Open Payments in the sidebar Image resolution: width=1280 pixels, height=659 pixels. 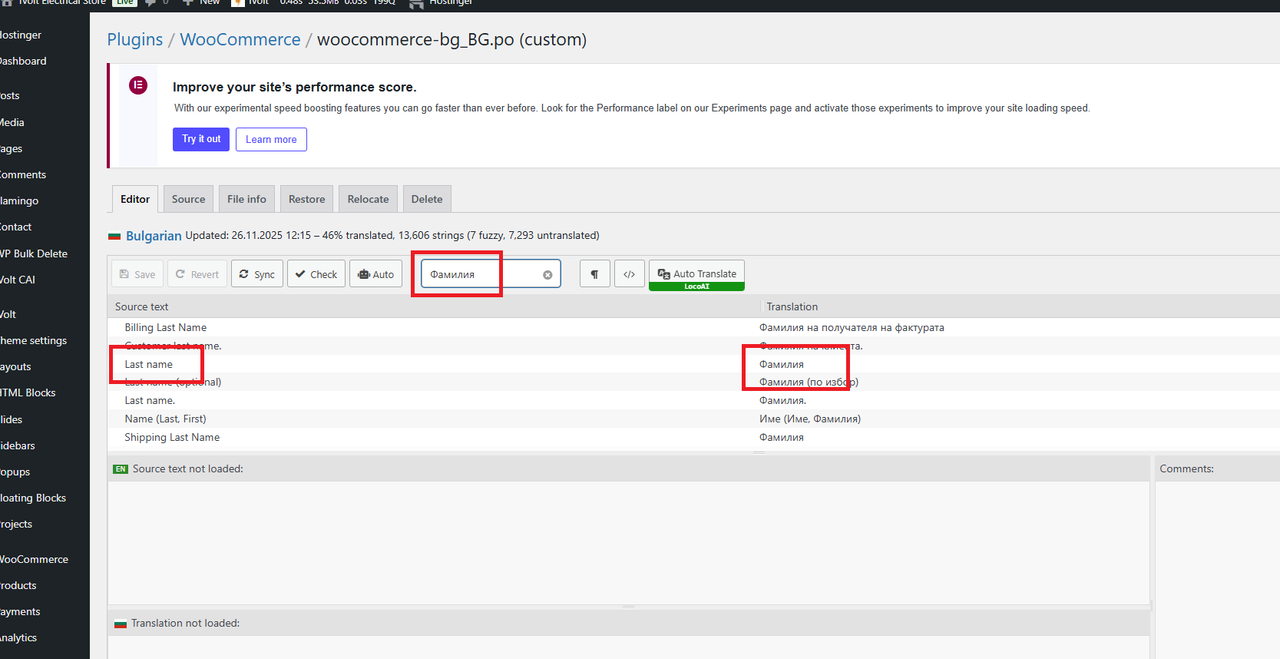(x=20, y=611)
